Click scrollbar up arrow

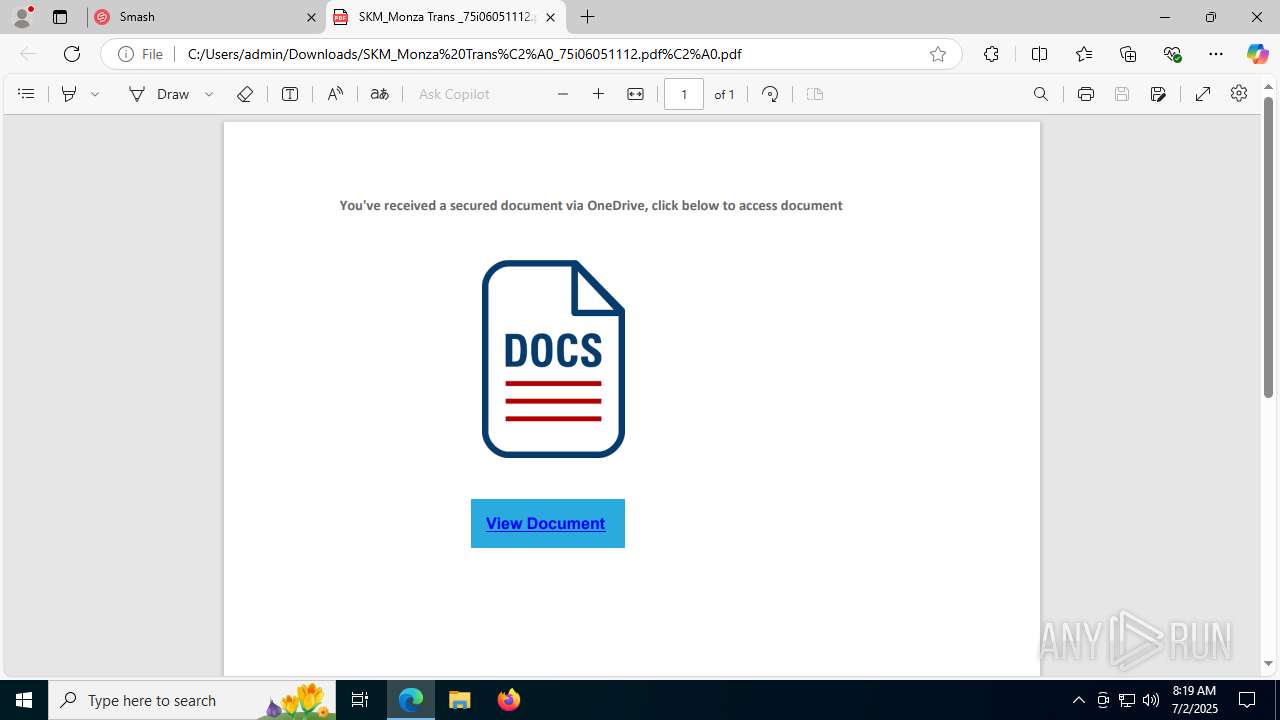(x=1268, y=87)
